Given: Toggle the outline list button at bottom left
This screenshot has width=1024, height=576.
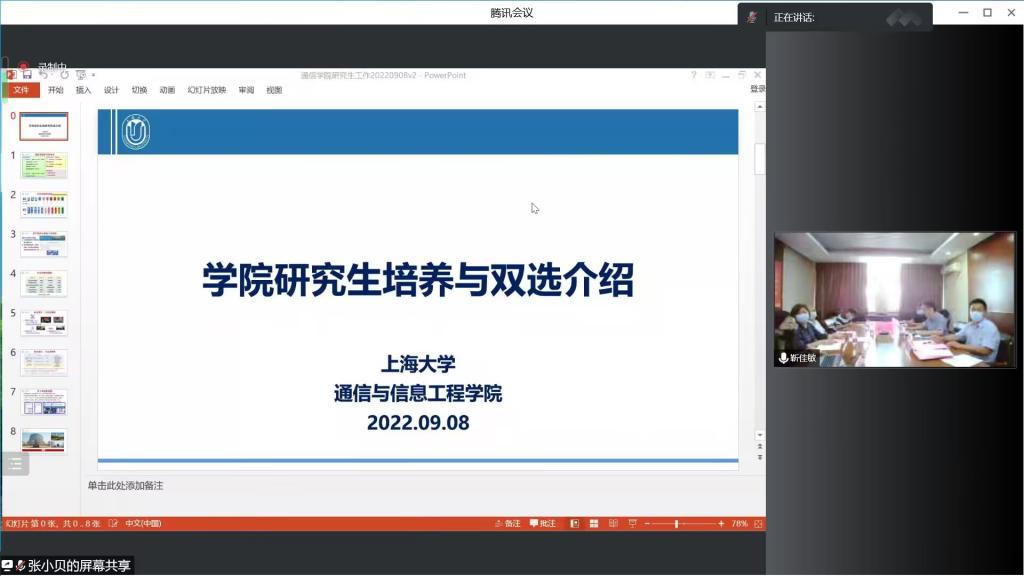Looking at the screenshot, I should click(15, 464).
